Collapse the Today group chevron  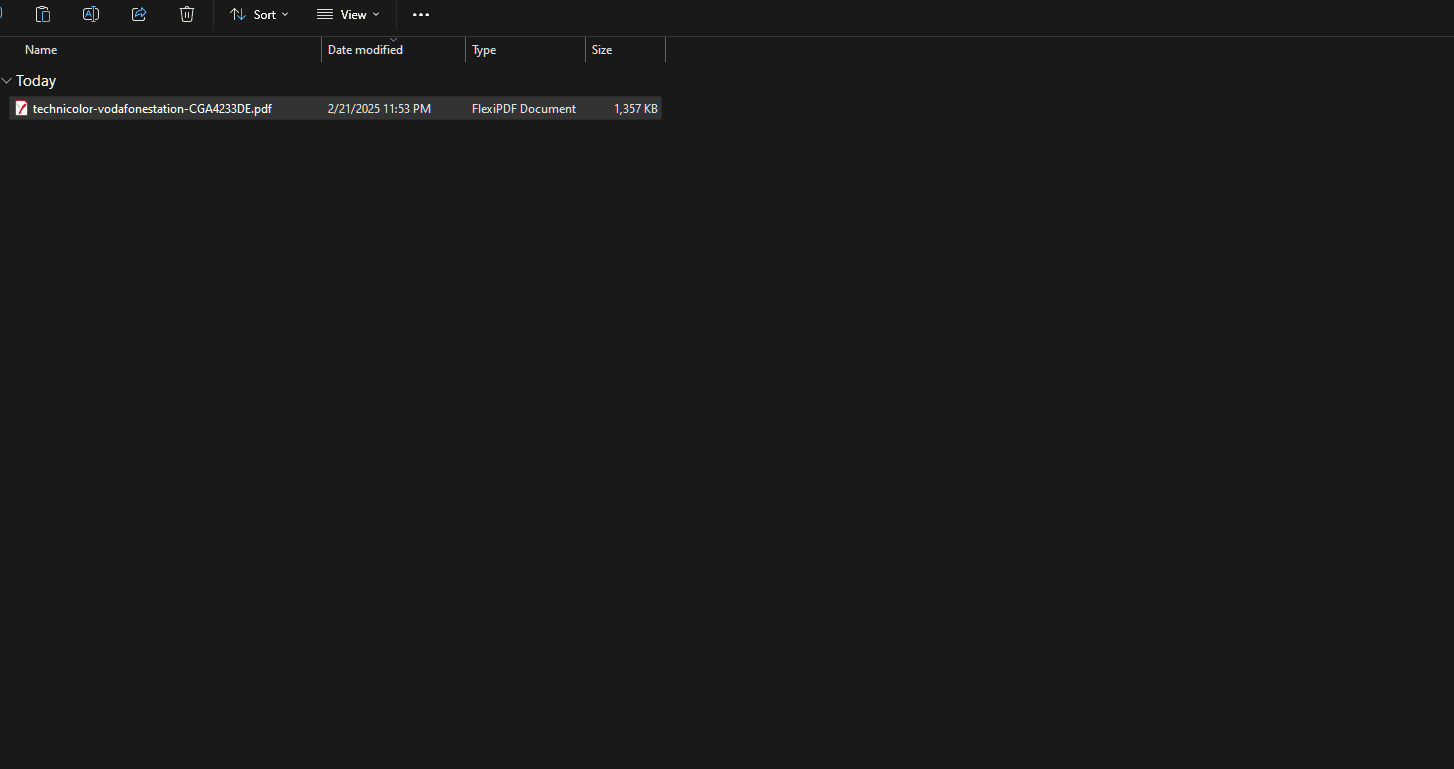[x=7, y=81]
